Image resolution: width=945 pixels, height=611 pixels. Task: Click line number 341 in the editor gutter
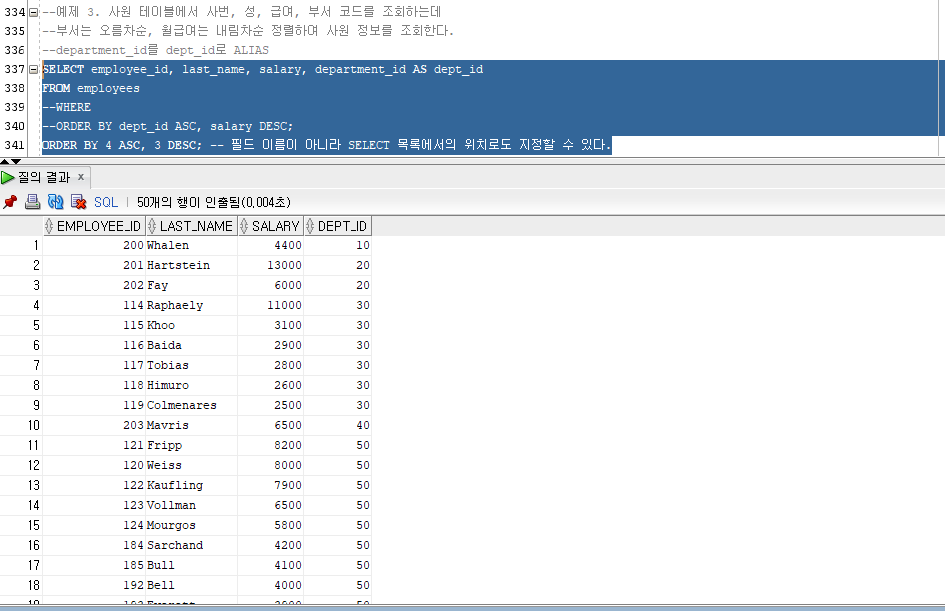[14, 145]
